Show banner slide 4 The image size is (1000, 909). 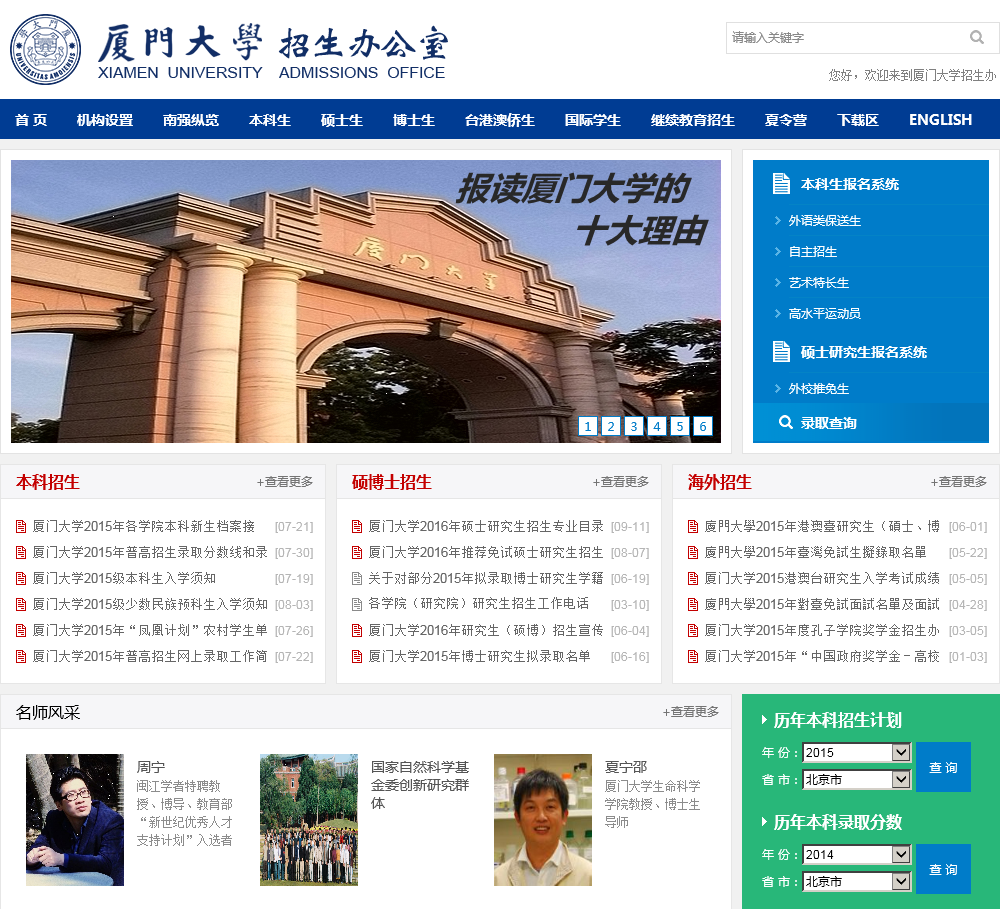657,426
